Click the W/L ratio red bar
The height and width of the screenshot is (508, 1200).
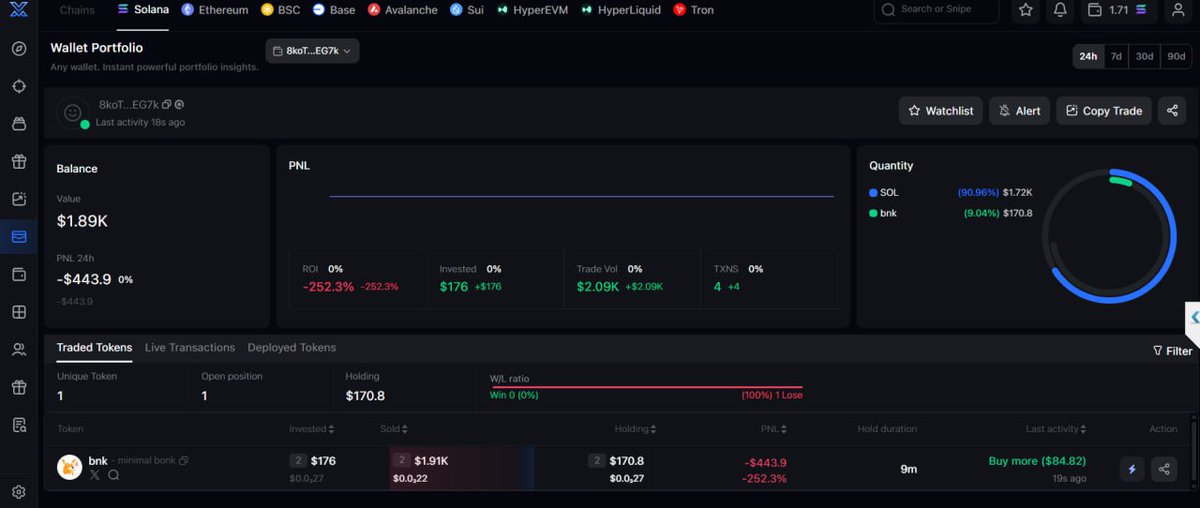pos(646,387)
